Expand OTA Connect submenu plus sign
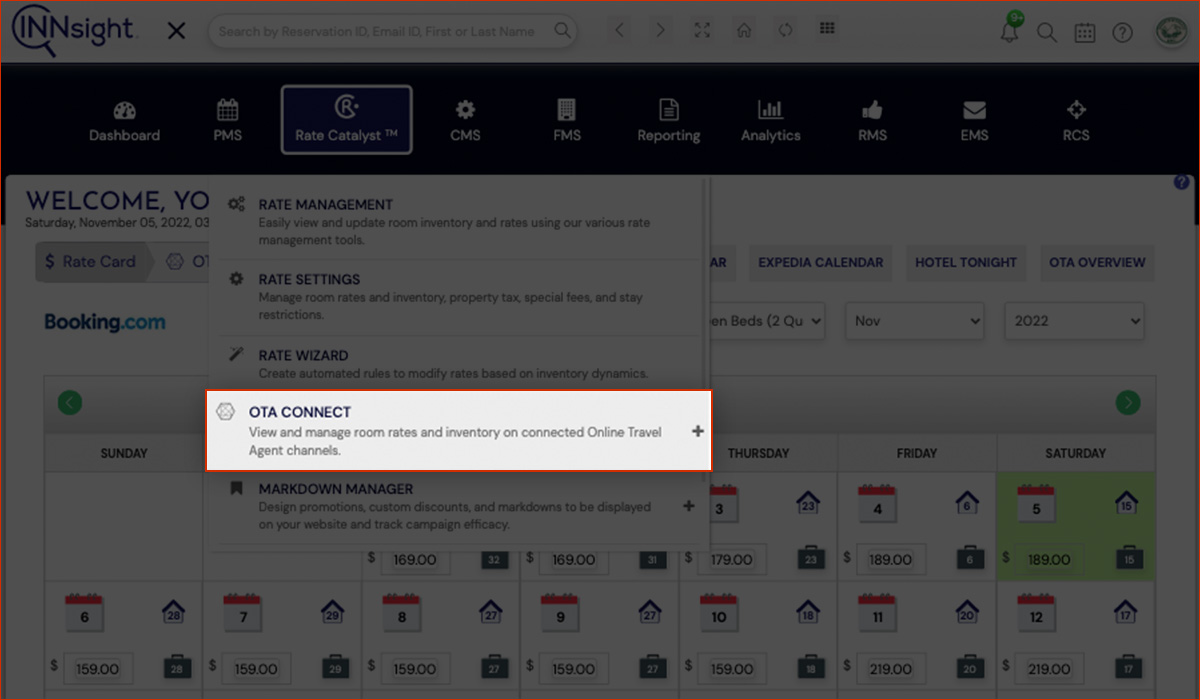Viewport: 1200px width, 700px height. pos(697,432)
